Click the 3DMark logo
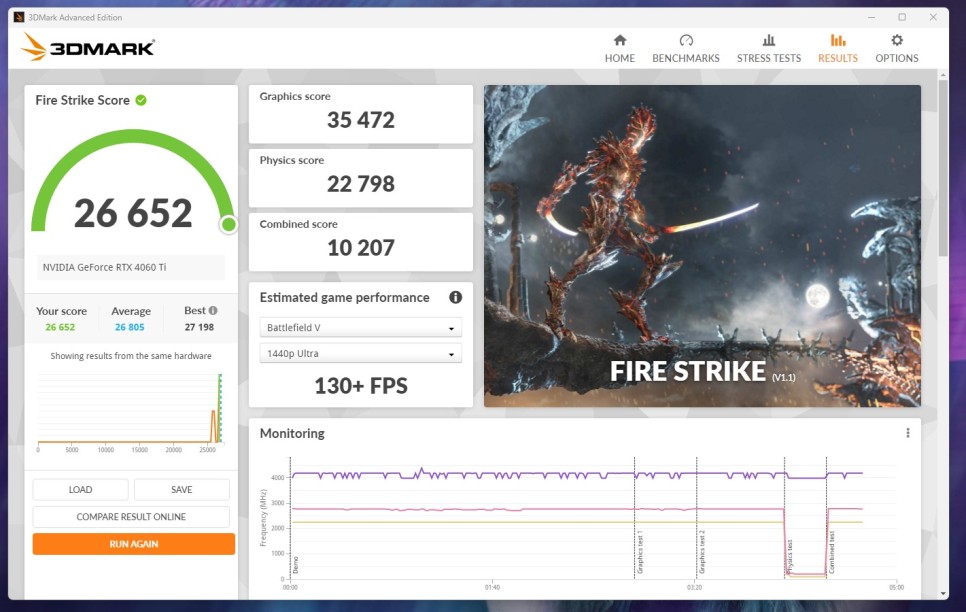This screenshot has height=612, width=966. (87, 47)
